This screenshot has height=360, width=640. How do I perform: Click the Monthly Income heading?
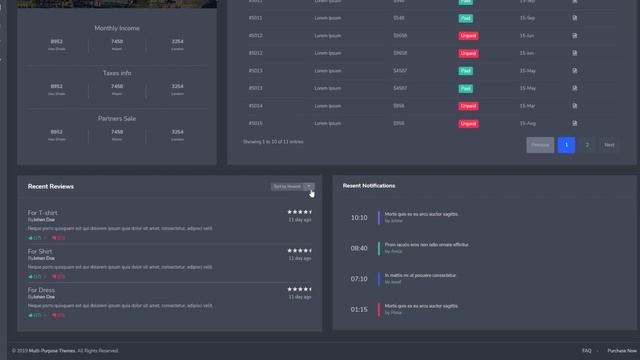click(x=117, y=28)
